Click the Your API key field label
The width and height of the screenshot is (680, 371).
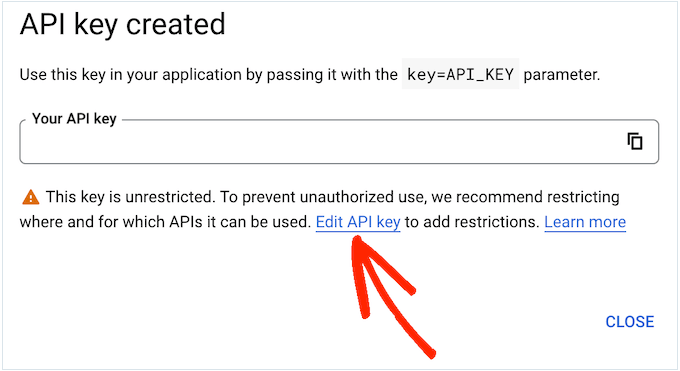(x=74, y=118)
